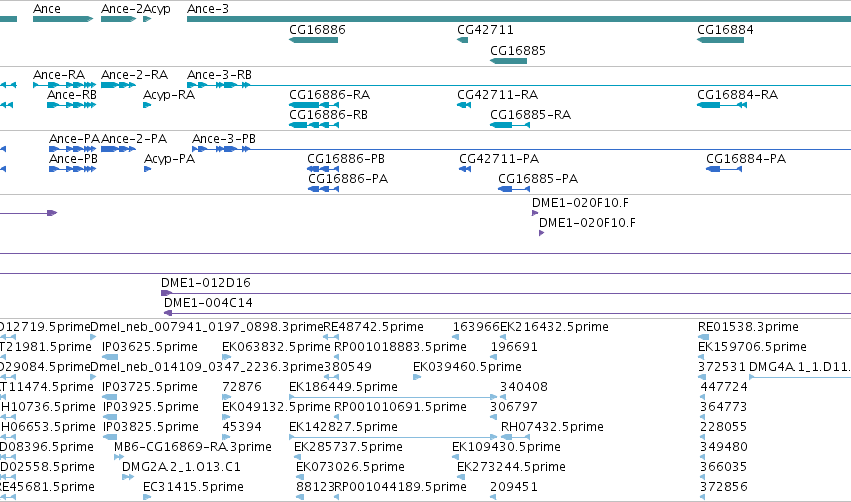Open the 72876 EST label
Viewport: 851px width, 502px height.
coord(242,387)
